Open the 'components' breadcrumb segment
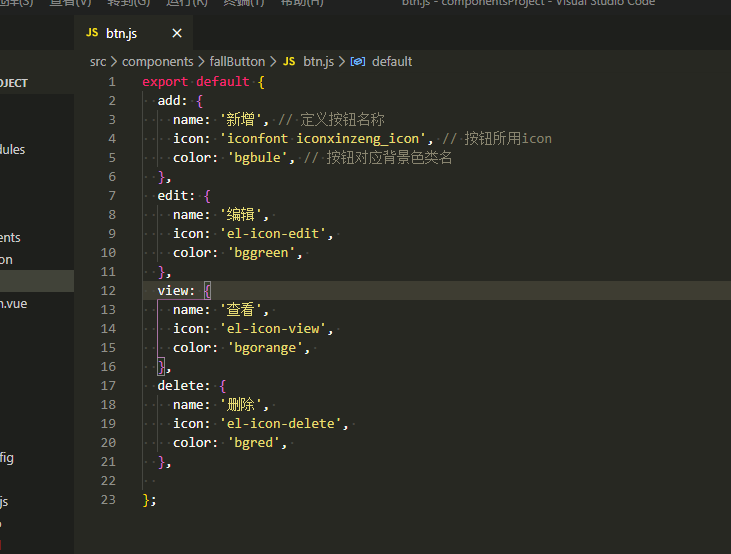 pos(158,62)
